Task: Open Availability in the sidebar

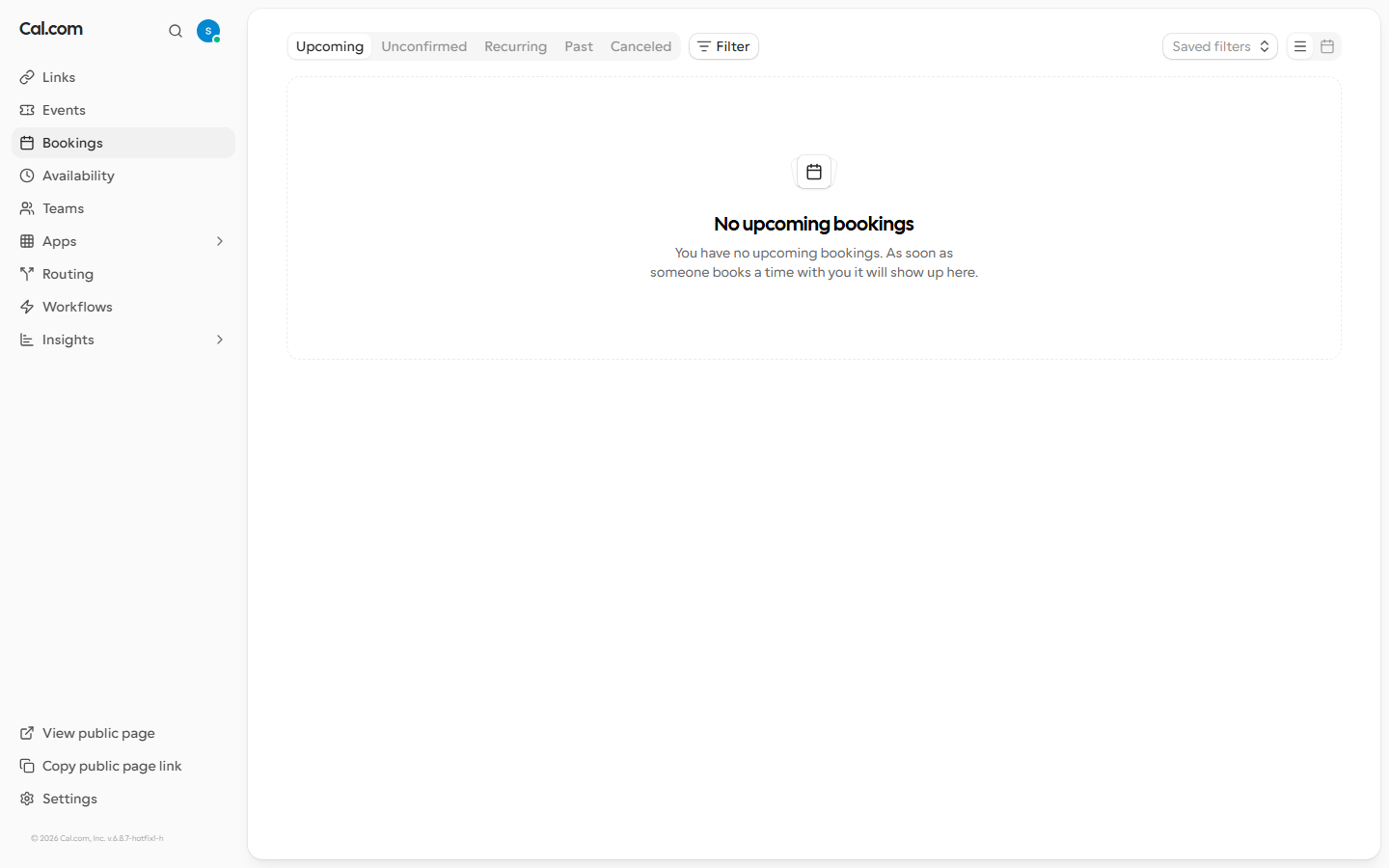Action: (123, 176)
